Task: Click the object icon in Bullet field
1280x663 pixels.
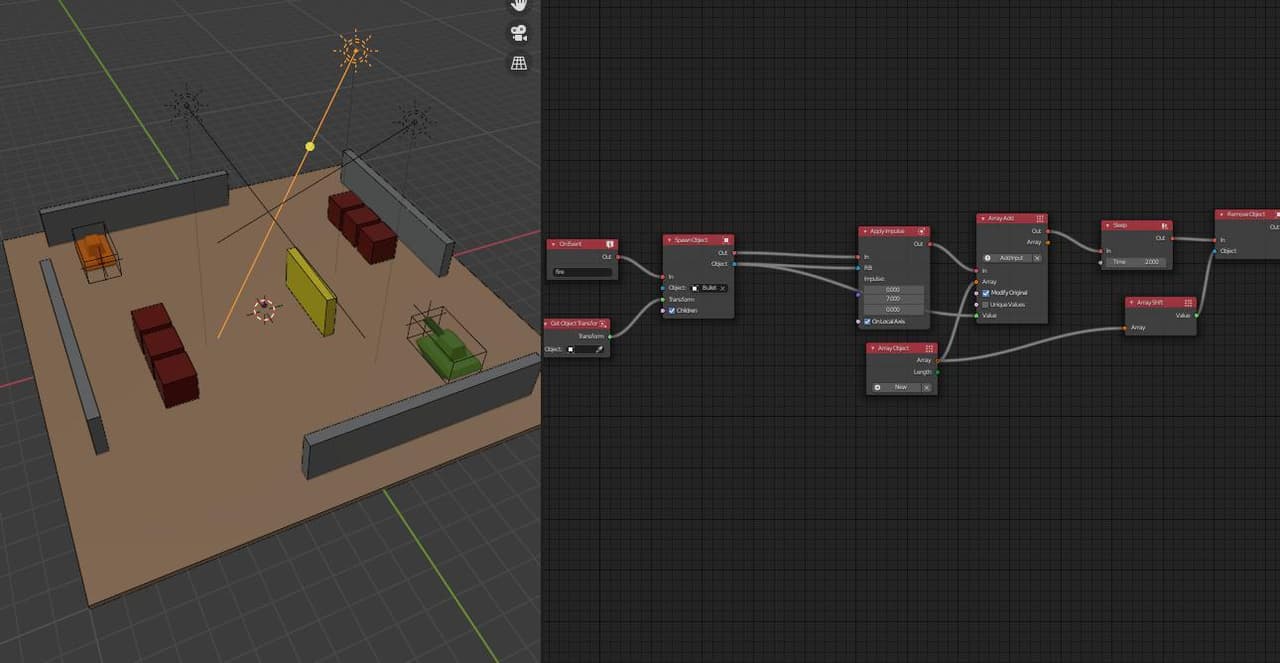Action: click(696, 288)
